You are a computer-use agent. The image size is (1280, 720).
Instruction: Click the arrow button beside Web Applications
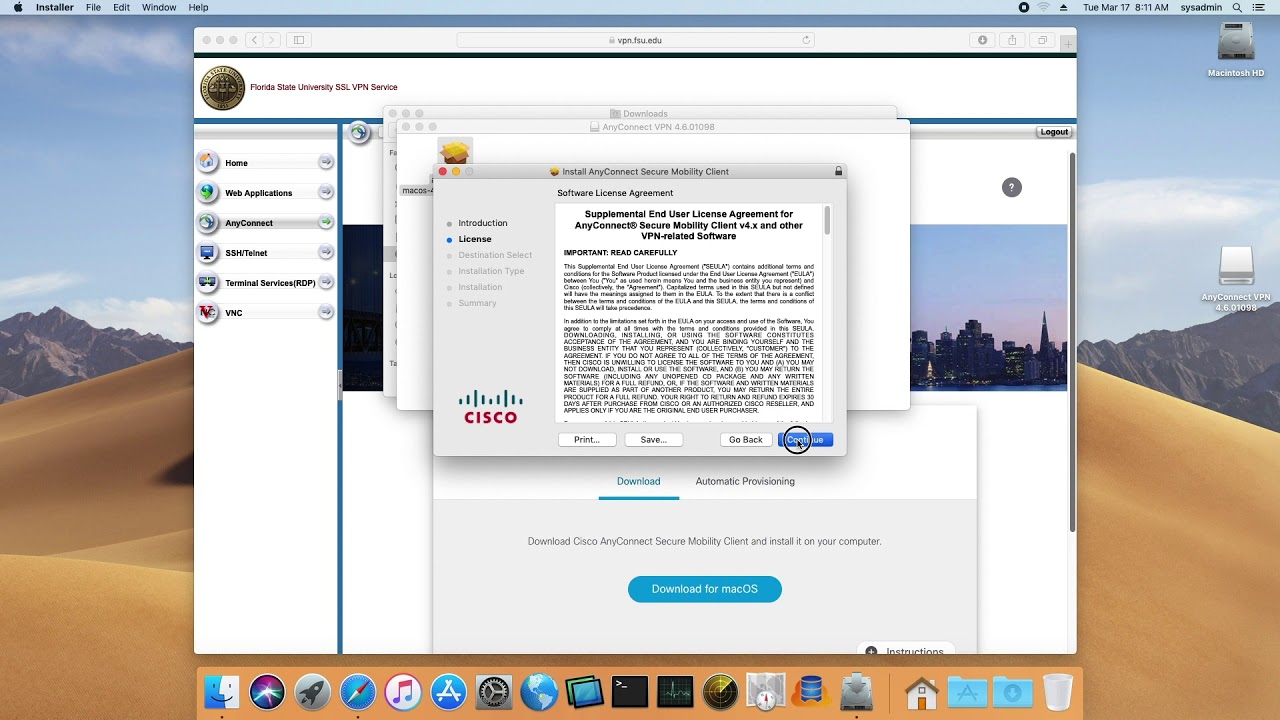pos(326,192)
